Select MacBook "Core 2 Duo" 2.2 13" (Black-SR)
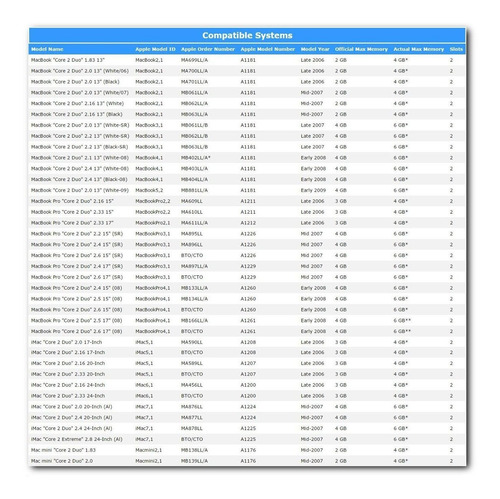Viewport: 500px width, 499px height. click(x=79, y=147)
